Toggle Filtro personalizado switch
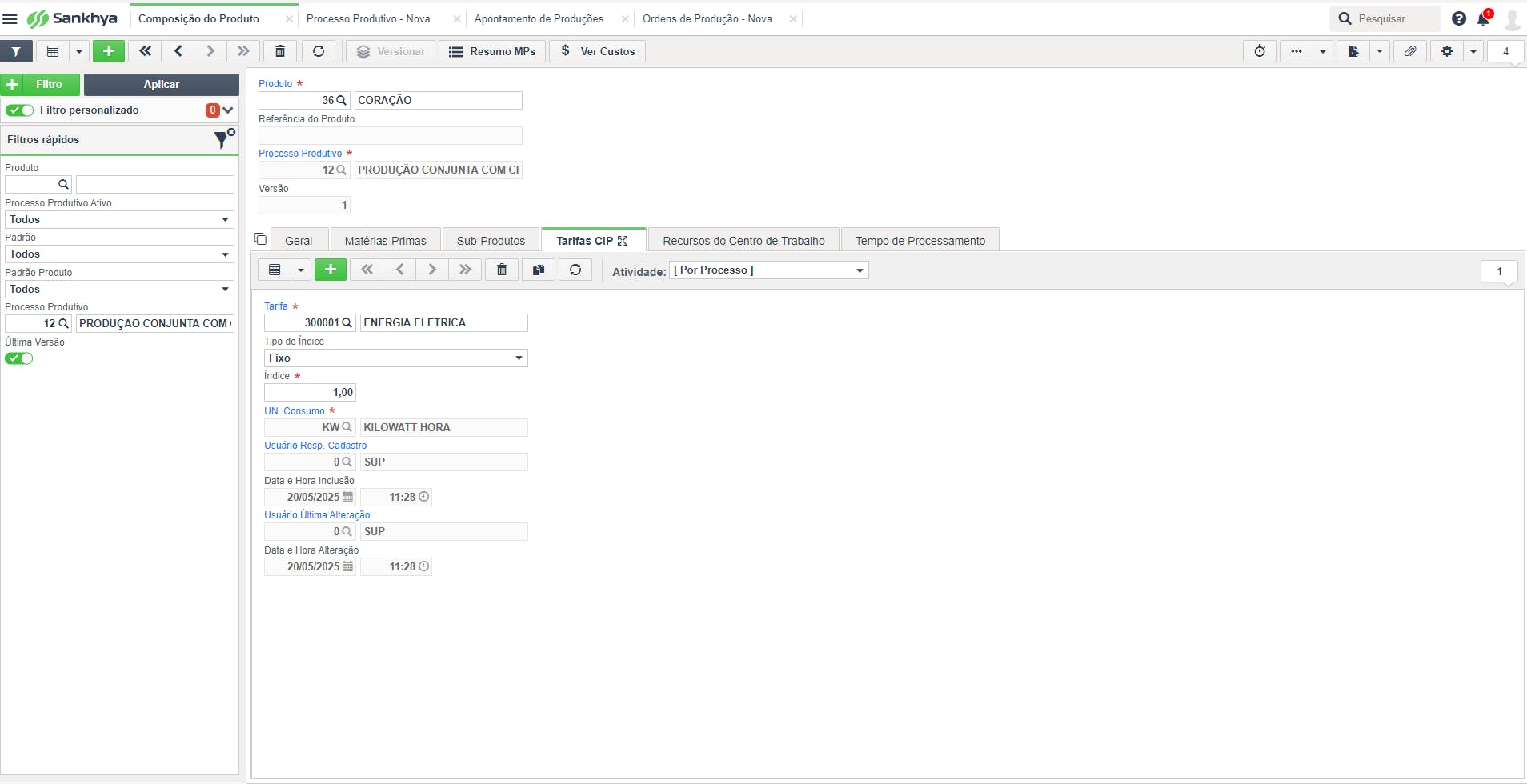The height and width of the screenshot is (784, 1527). pyautogui.click(x=19, y=110)
